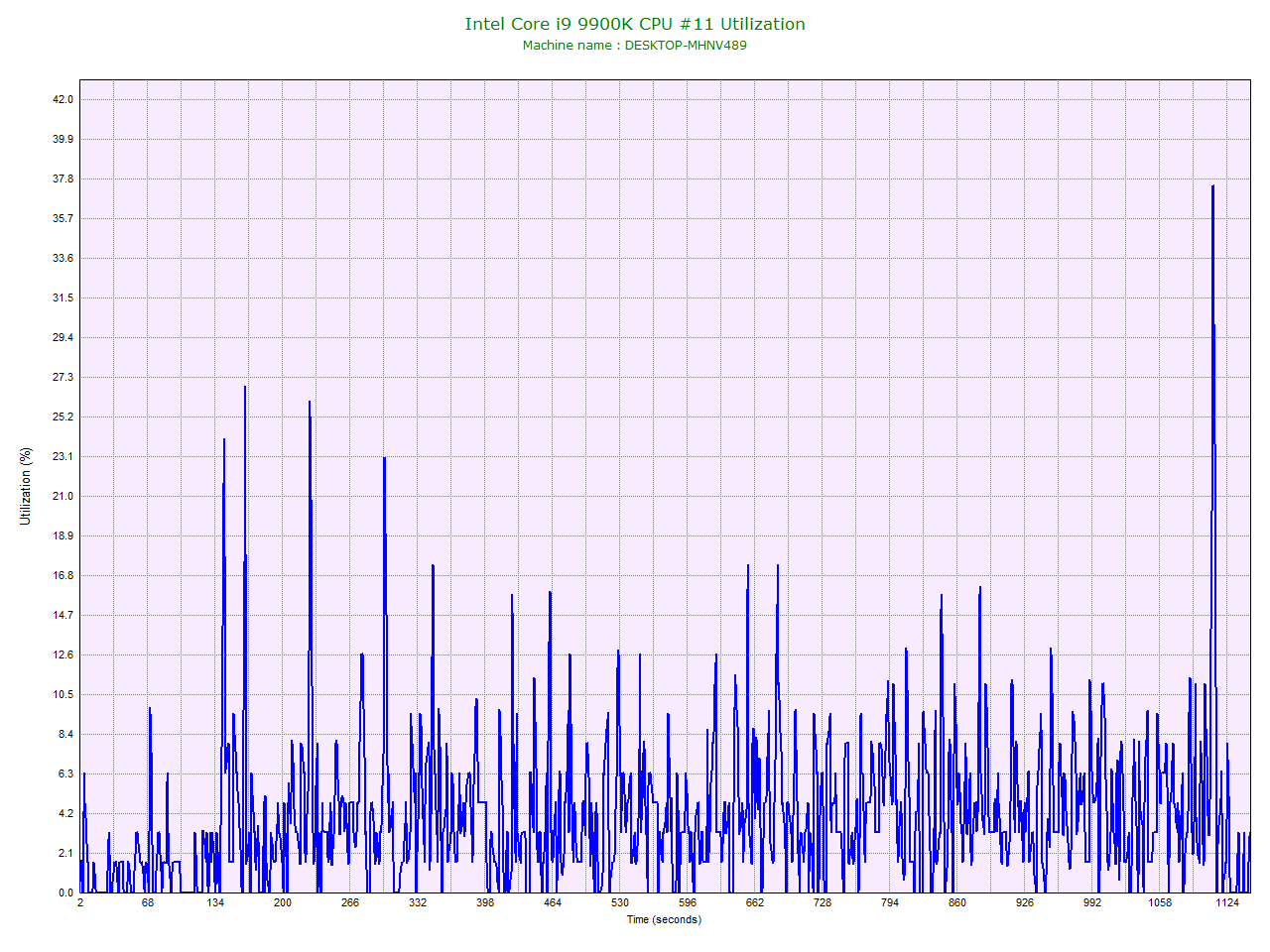Click the 39.9 utilization axis label
Viewport: 1270px width, 952px height.
(63, 139)
